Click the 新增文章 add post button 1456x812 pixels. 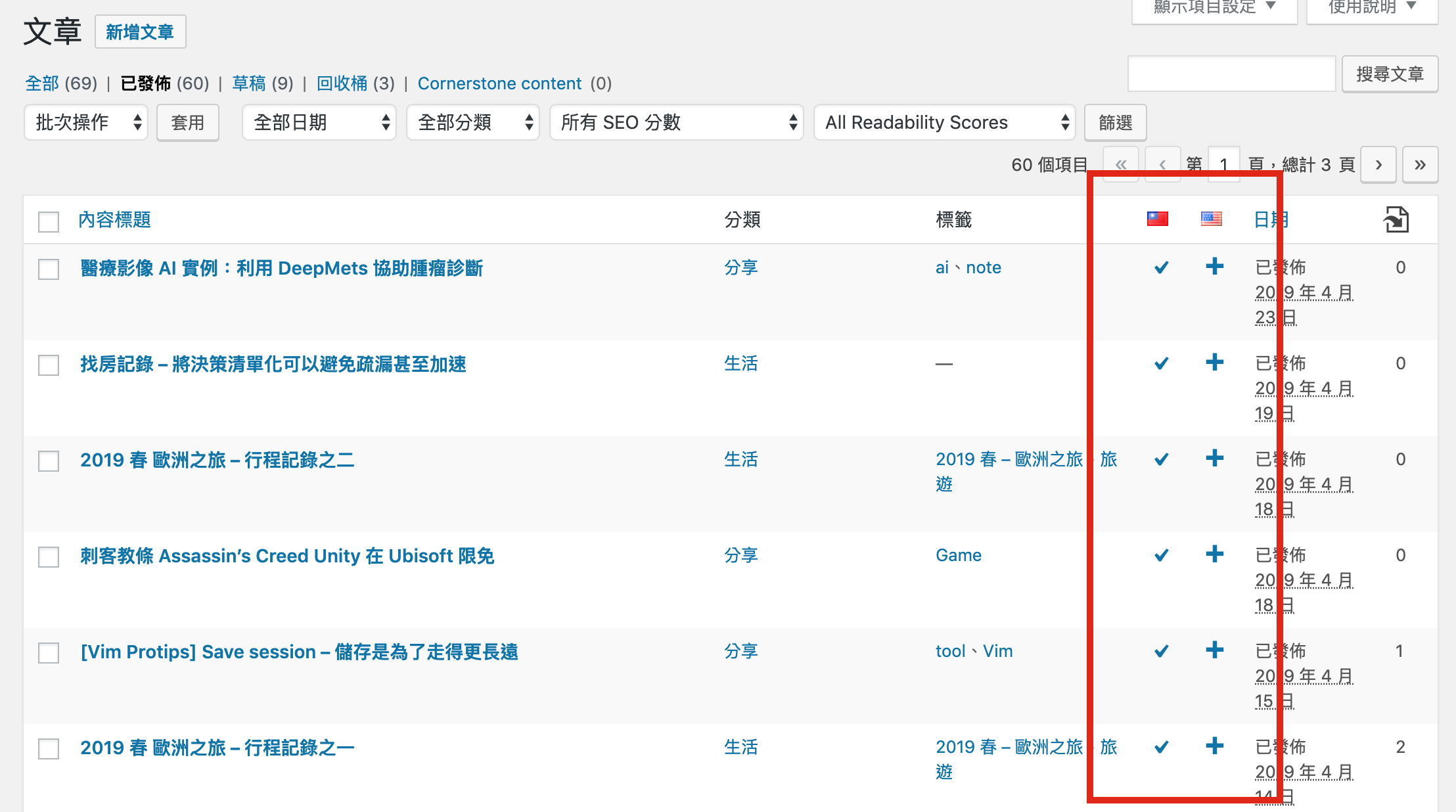pos(140,32)
